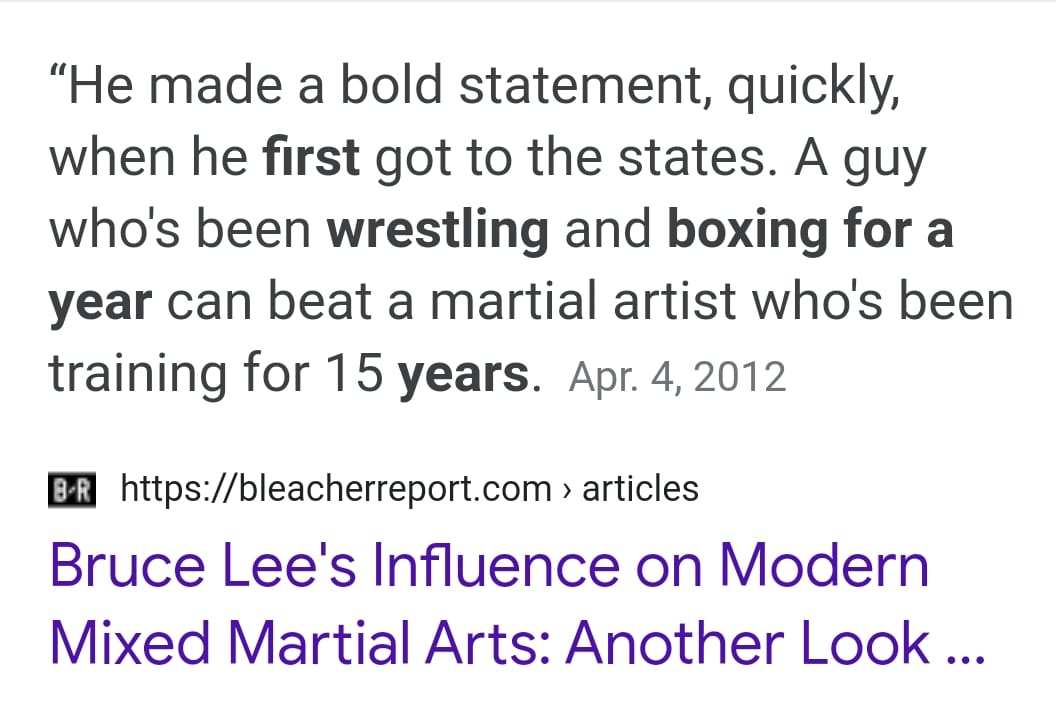Click the bold word 'years' ending the snippet
1056x711 pixels.
[x=463, y=374]
